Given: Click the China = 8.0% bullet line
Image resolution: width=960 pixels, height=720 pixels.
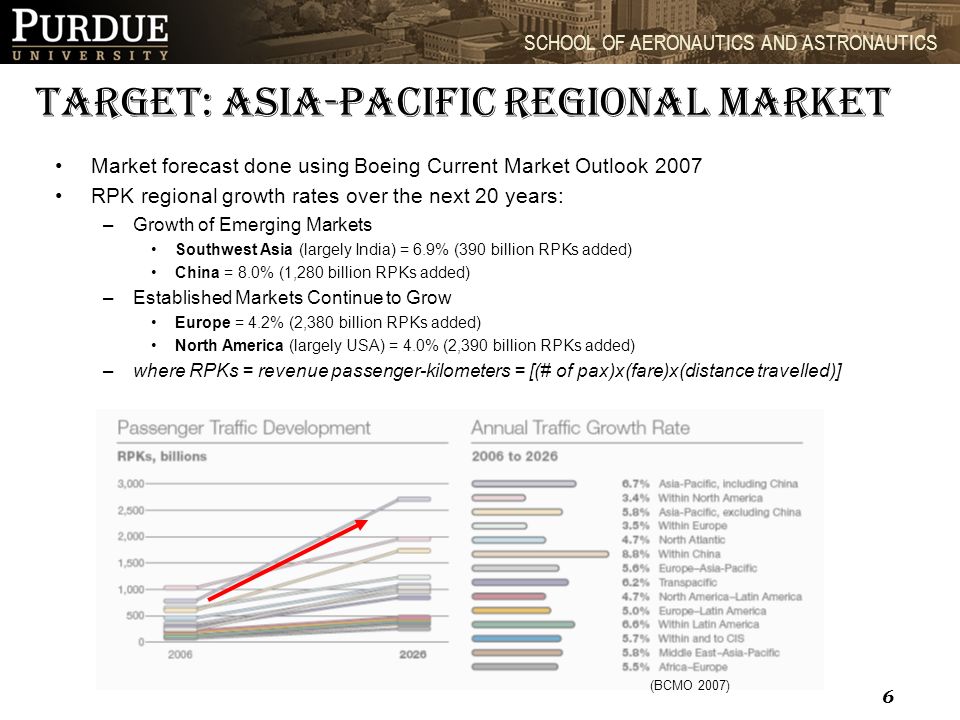Looking at the screenshot, I should pos(323,272).
